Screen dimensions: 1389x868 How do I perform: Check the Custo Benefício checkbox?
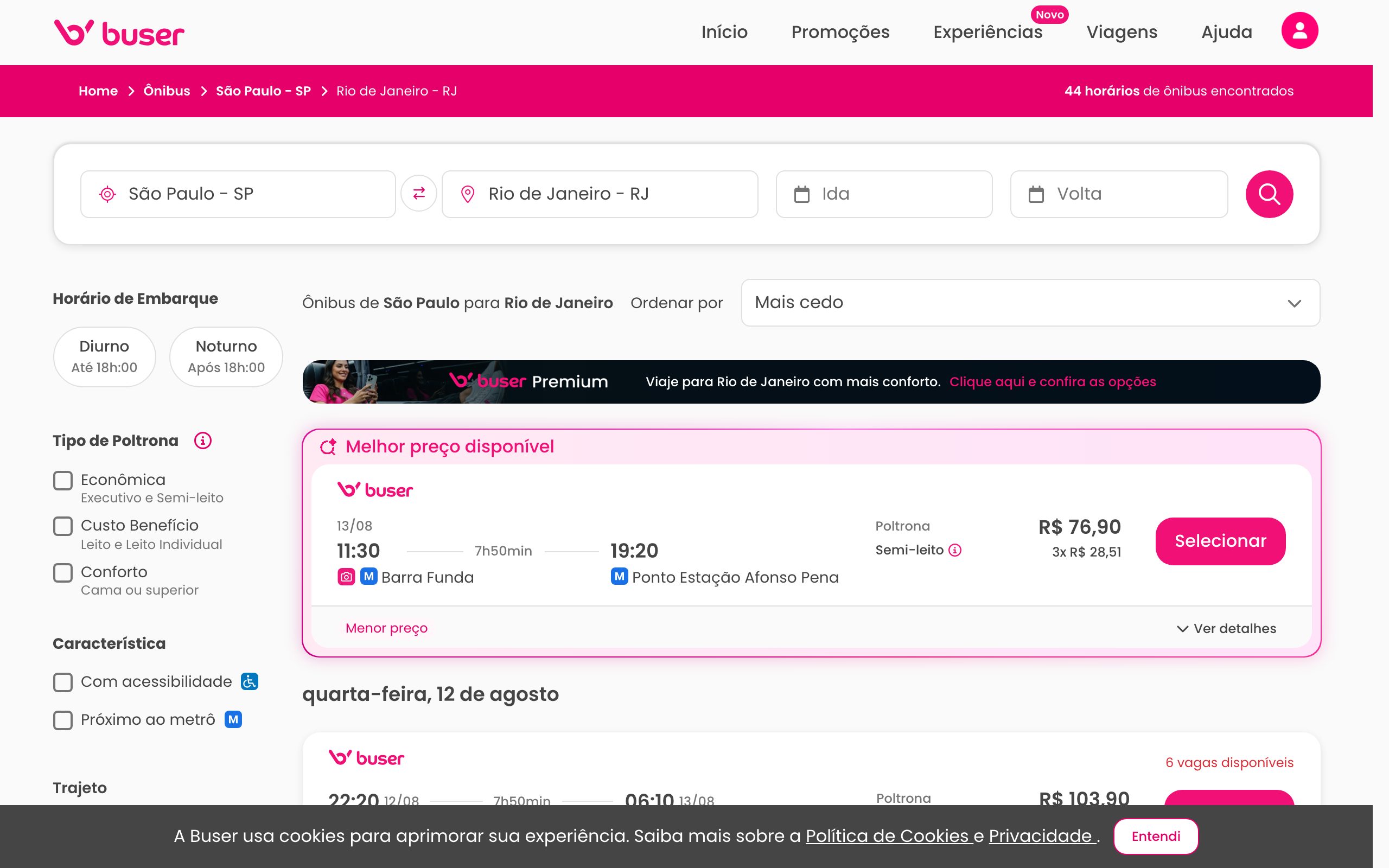[x=63, y=526]
